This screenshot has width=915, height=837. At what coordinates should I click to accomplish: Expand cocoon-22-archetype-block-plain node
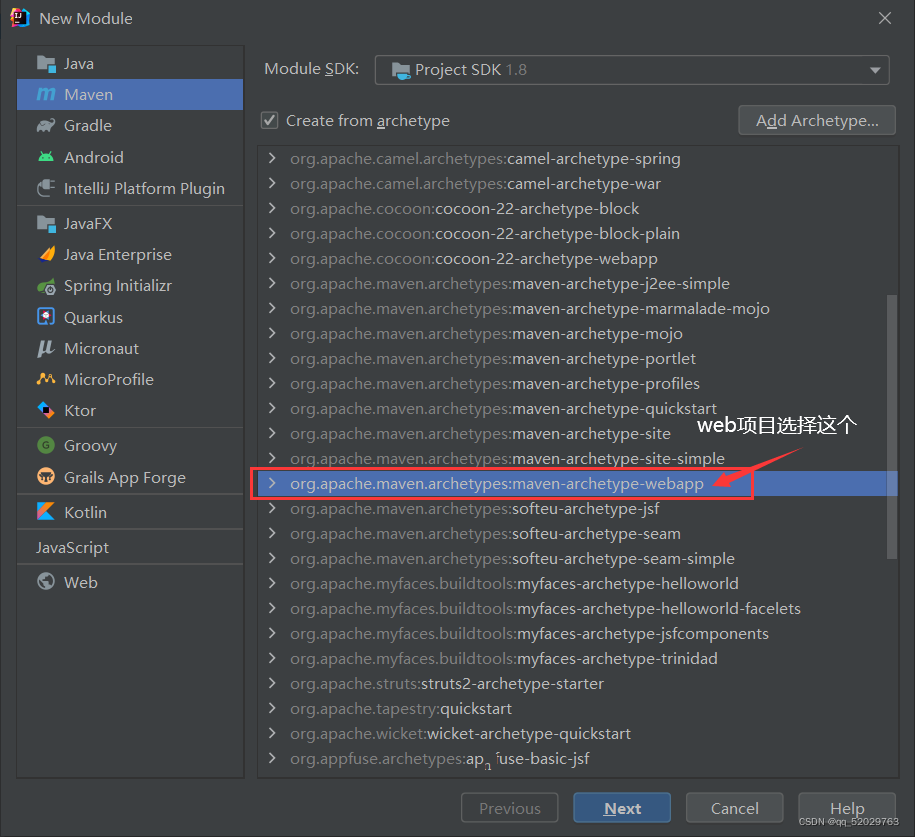click(272, 233)
